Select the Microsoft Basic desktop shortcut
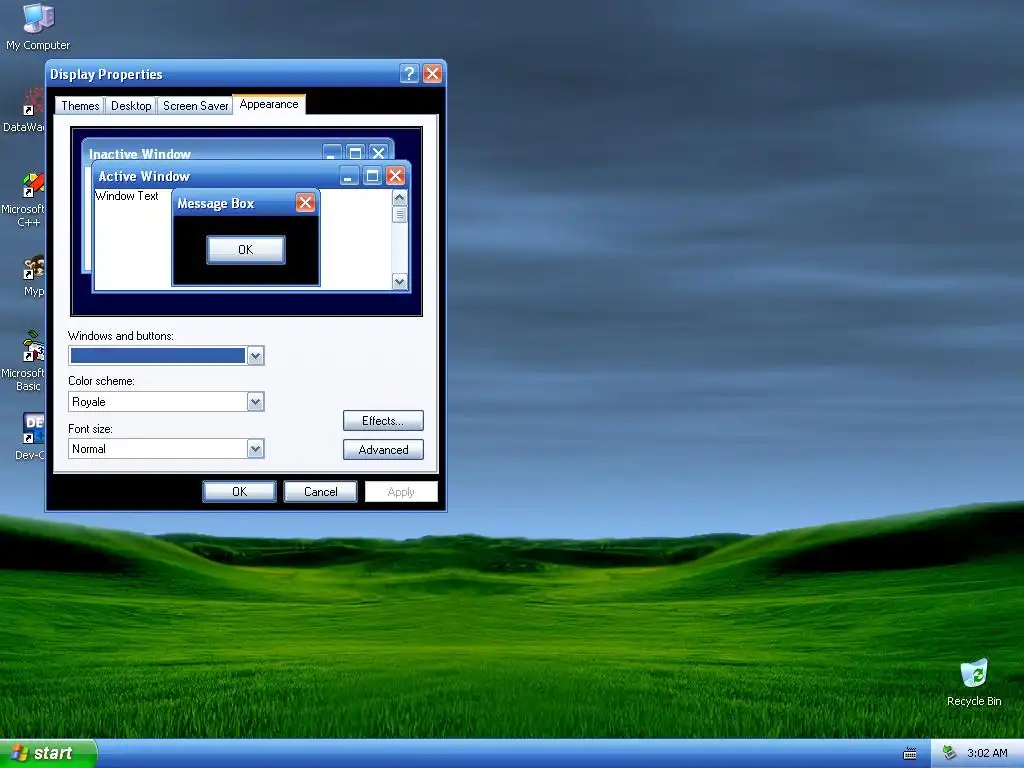The width and height of the screenshot is (1024, 768). click(25, 361)
